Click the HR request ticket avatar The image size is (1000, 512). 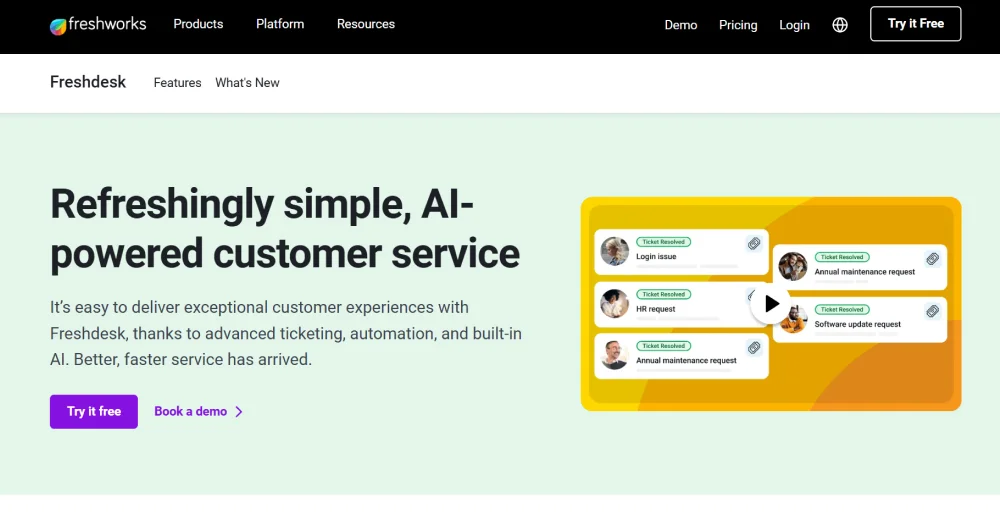coord(615,304)
